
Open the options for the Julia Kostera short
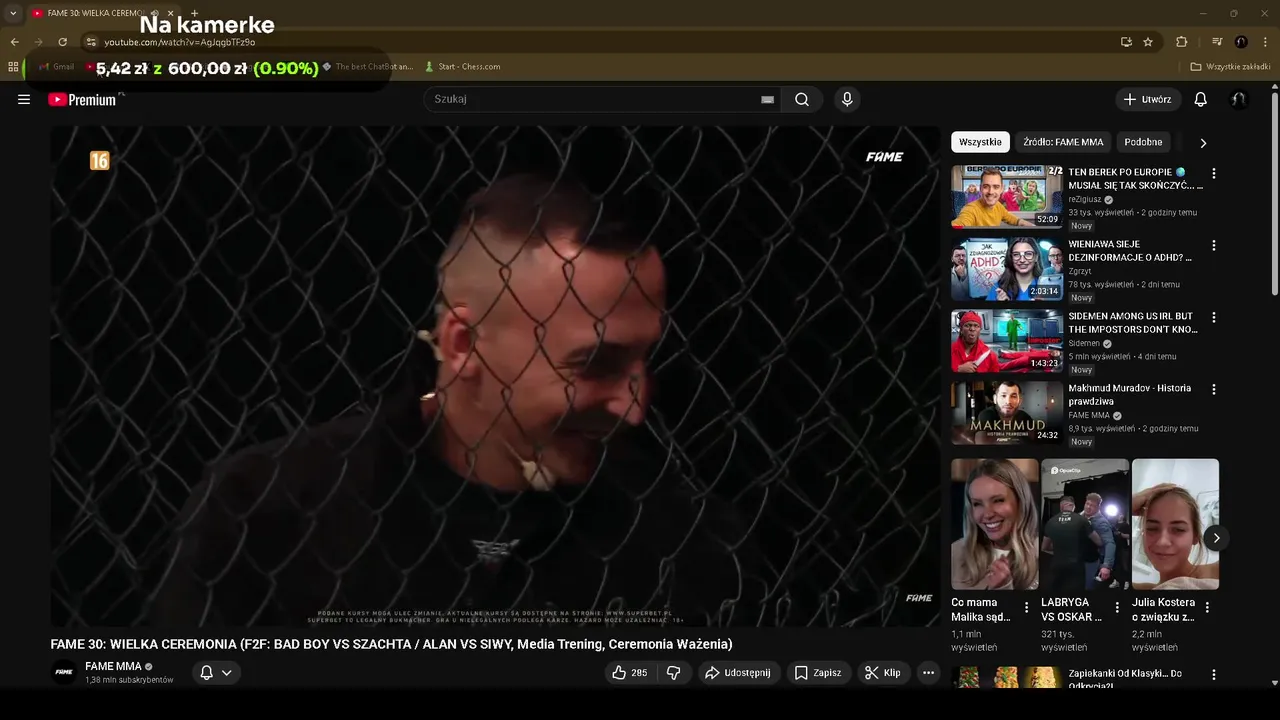pyautogui.click(x=1207, y=607)
